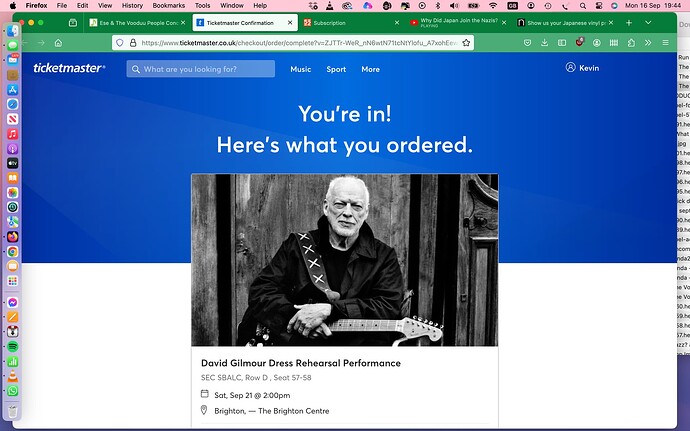This screenshot has height=431, width=690.
Task: Click into What are you looking for search
Action: tap(201, 69)
